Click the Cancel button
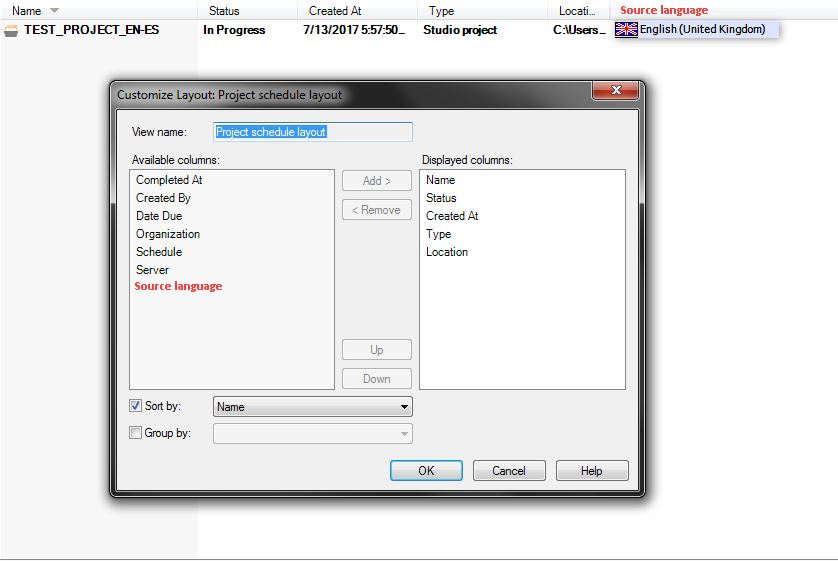Image resolution: width=838 pixels, height=561 pixels. 509,471
